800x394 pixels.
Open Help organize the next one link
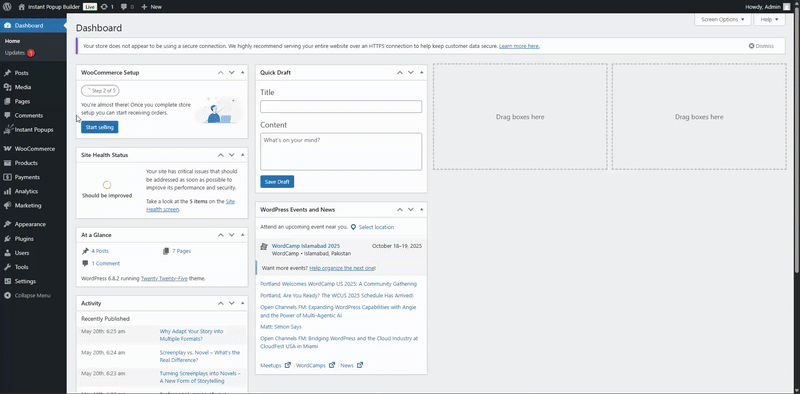tap(342, 268)
